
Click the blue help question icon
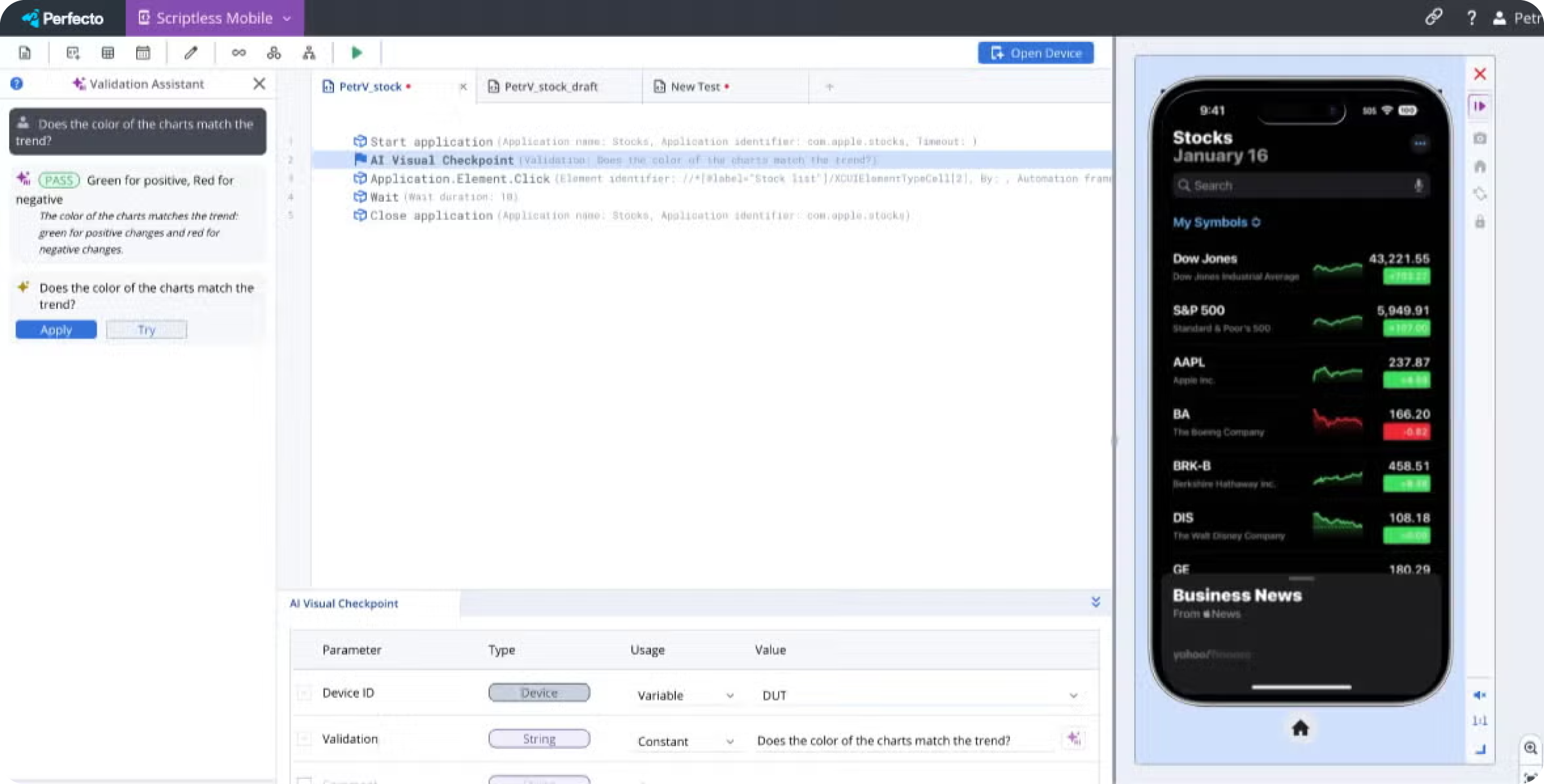pyautogui.click(x=17, y=84)
